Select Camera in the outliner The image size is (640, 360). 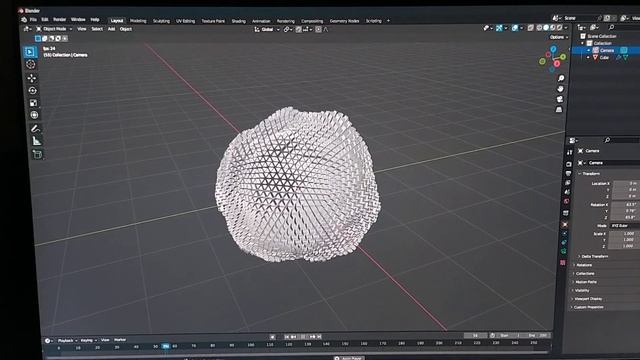[x=607, y=50]
